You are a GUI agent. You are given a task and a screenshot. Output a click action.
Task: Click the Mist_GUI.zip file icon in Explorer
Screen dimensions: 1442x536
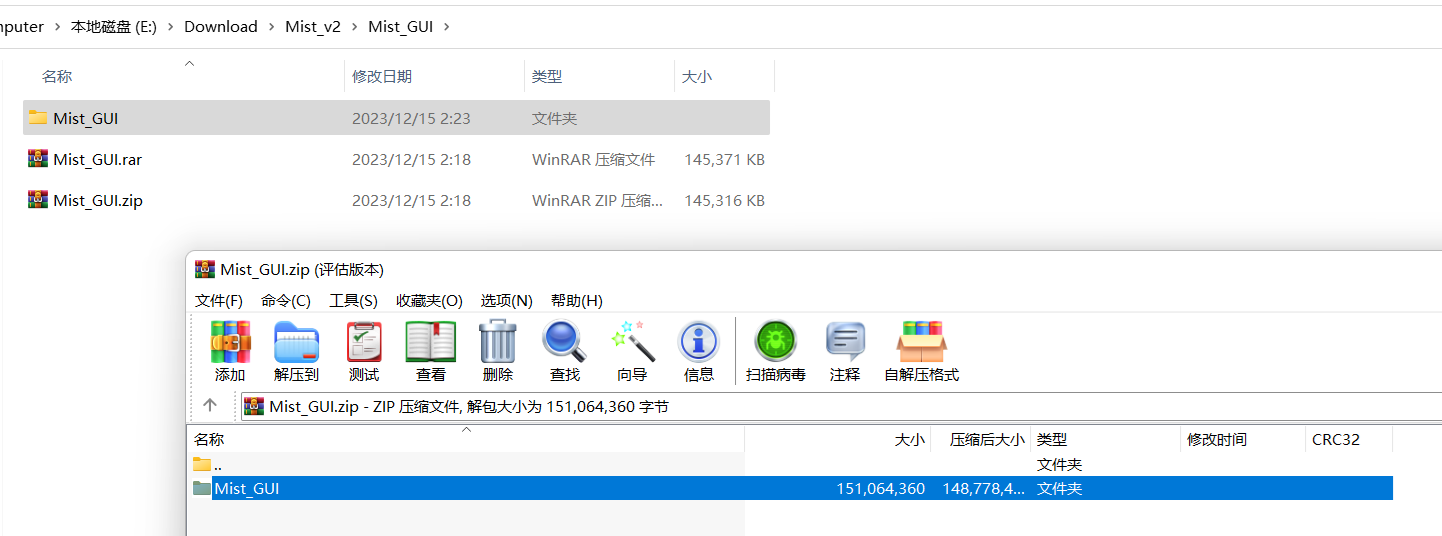tap(38, 199)
